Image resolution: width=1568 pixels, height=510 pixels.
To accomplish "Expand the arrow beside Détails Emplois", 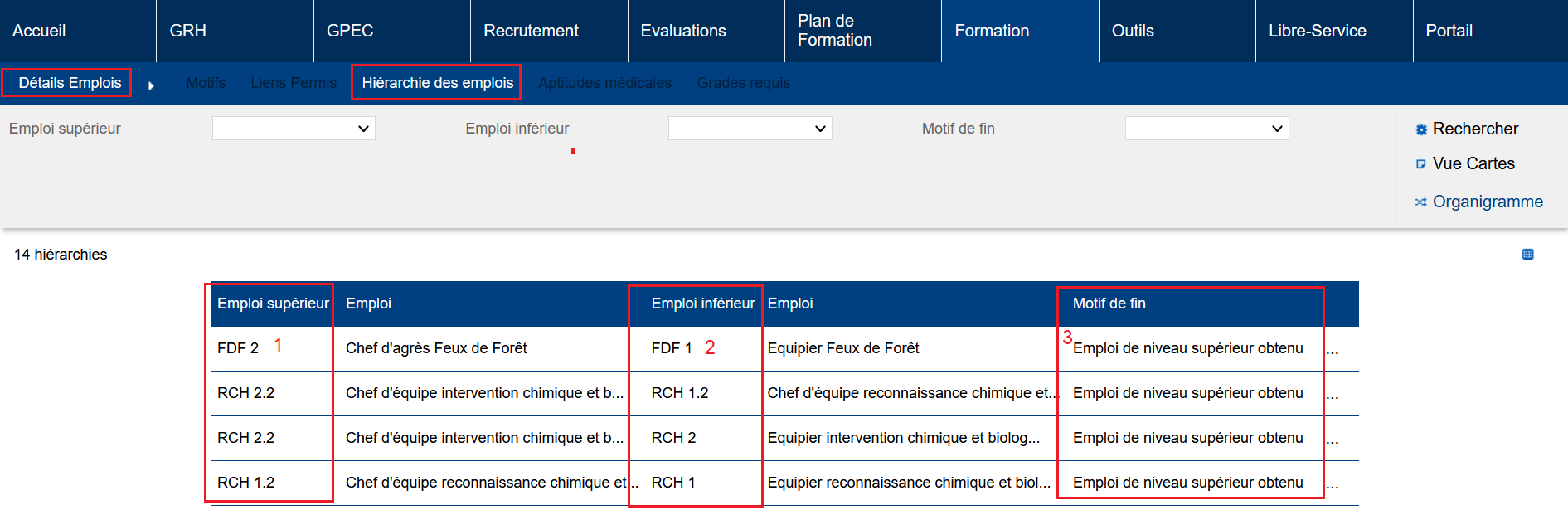I will pyautogui.click(x=151, y=85).
